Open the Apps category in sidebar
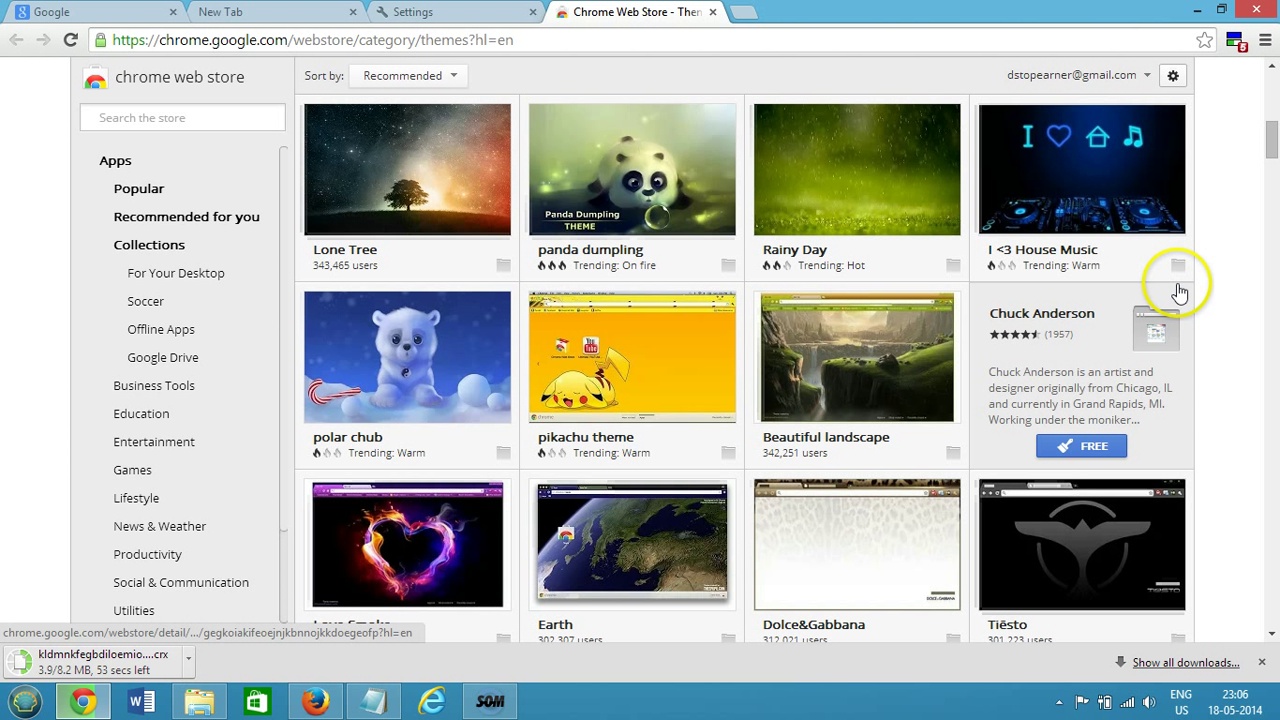The width and height of the screenshot is (1280, 720). pos(115,160)
